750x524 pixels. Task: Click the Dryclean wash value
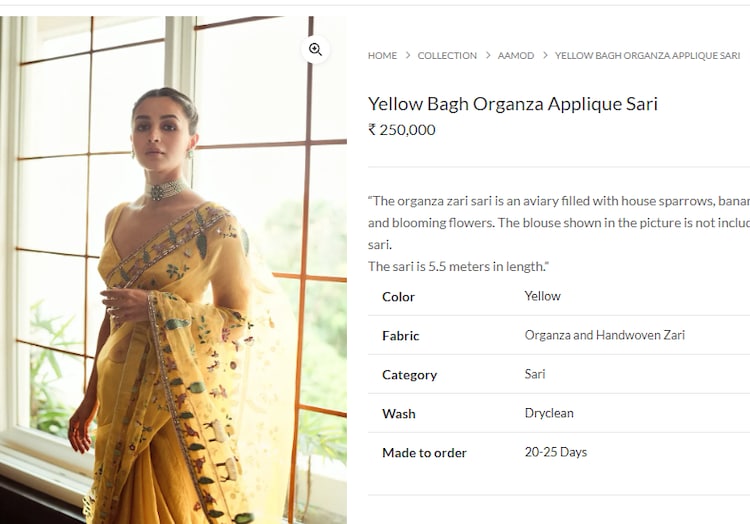click(x=549, y=413)
